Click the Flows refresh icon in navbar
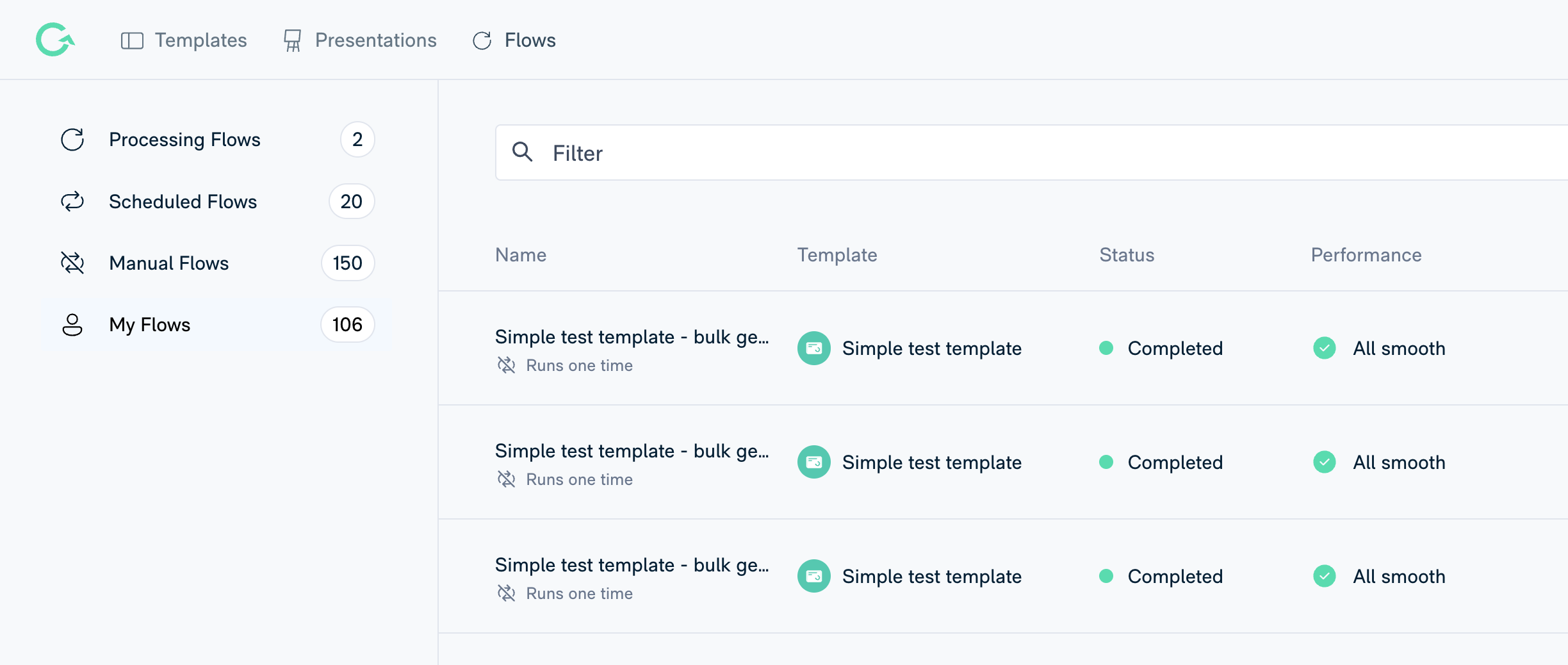 point(482,40)
